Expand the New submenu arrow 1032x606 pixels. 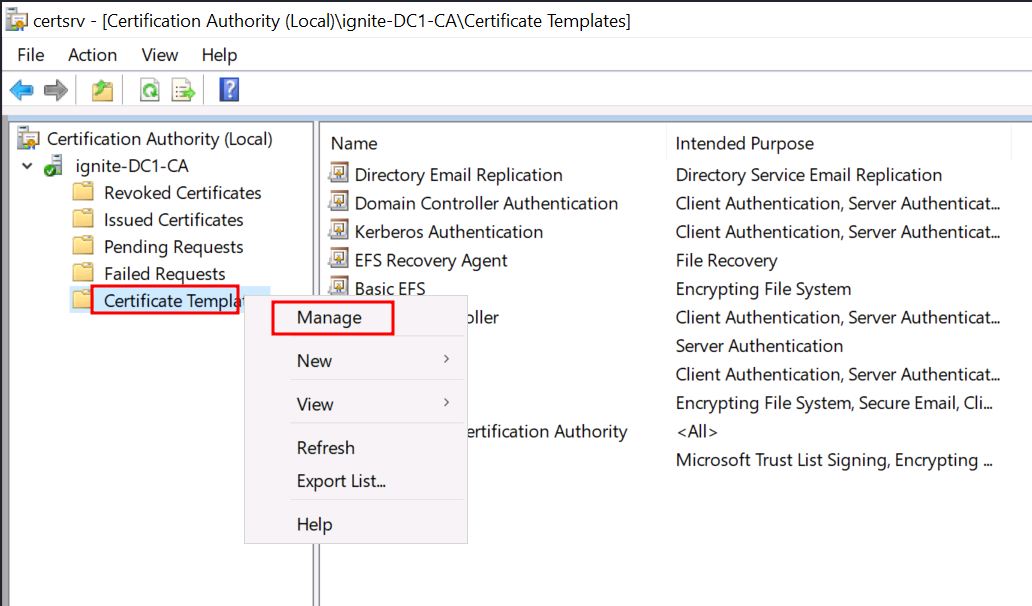[x=446, y=359]
